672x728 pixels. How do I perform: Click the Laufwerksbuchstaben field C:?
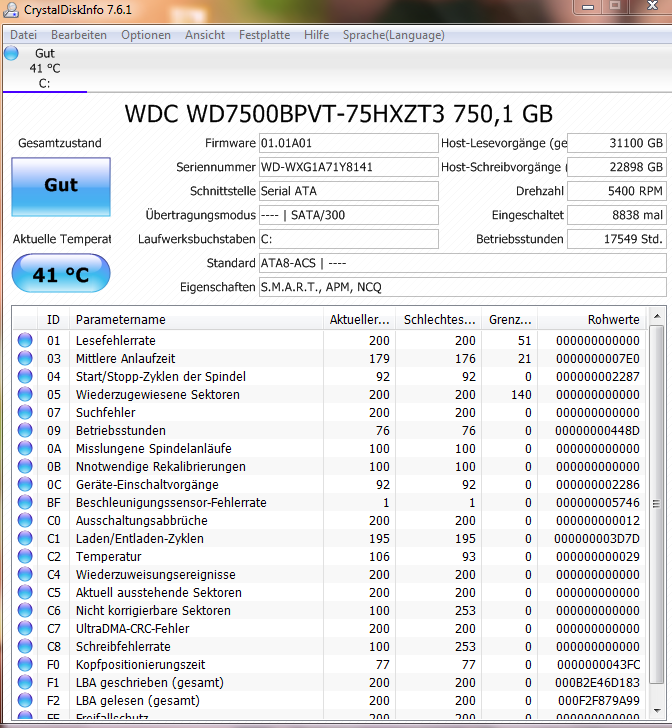348,239
